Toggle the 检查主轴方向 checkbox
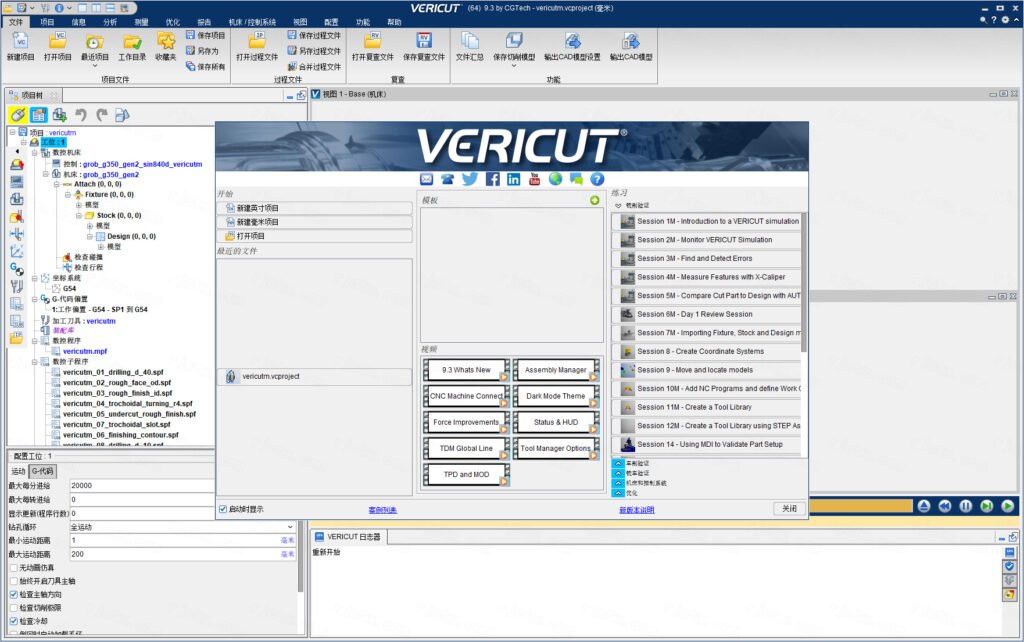This screenshot has height=642, width=1024. pos(14,594)
